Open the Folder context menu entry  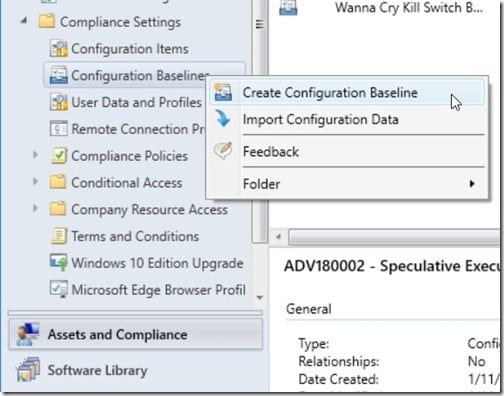(x=347, y=184)
